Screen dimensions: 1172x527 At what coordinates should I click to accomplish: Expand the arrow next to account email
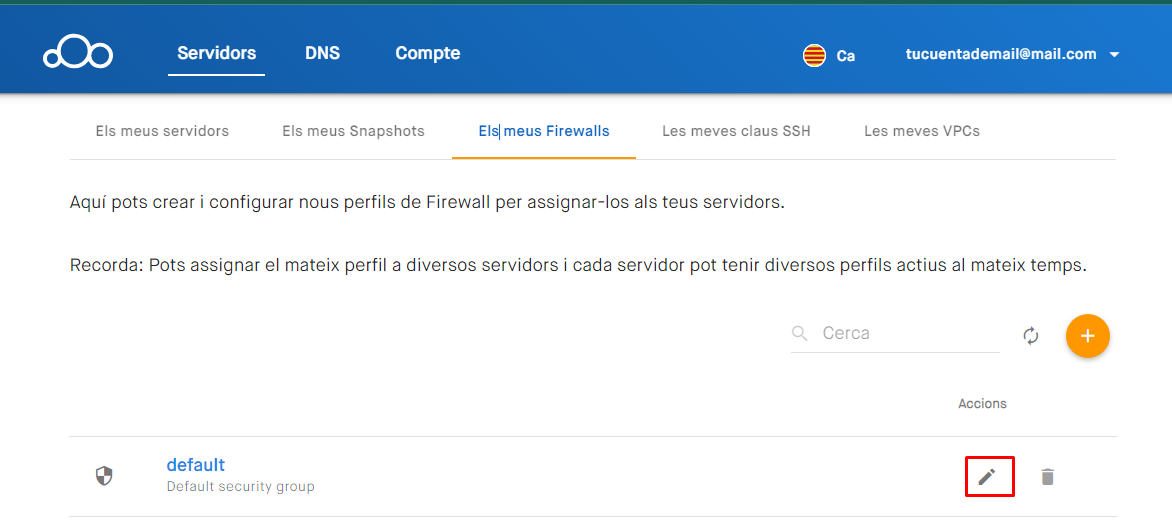pos(1115,55)
